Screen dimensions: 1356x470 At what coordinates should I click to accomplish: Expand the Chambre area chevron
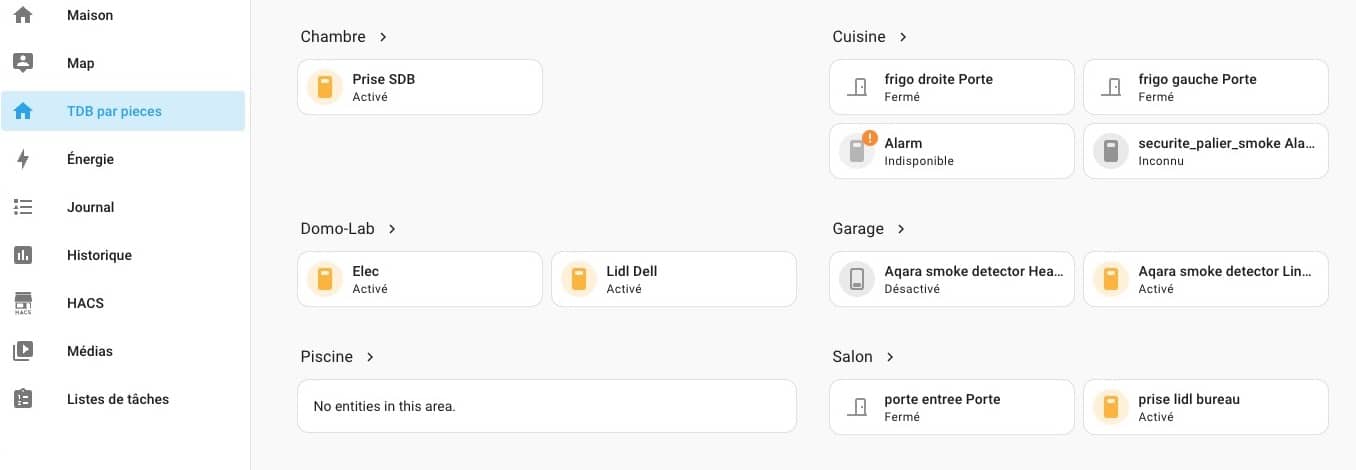(x=383, y=37)
